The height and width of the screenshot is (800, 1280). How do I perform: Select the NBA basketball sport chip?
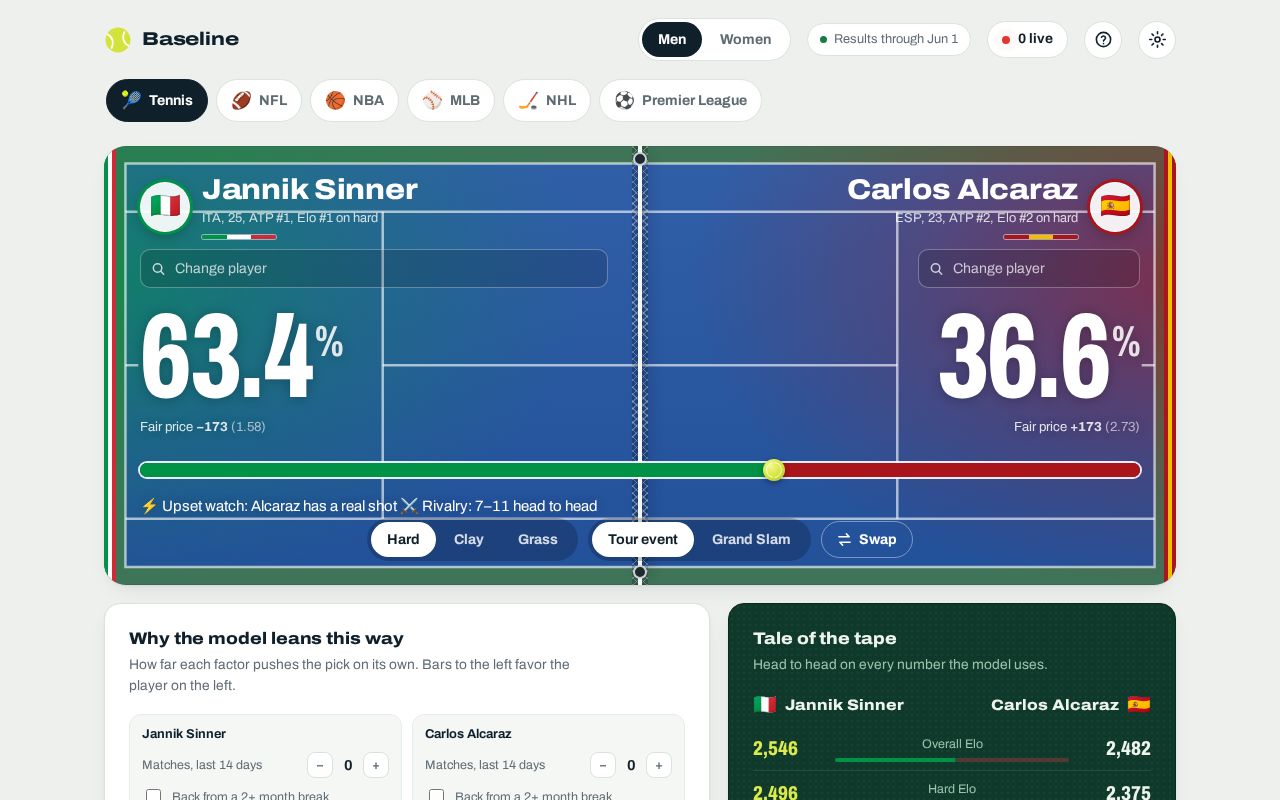(x=354, y=100)
